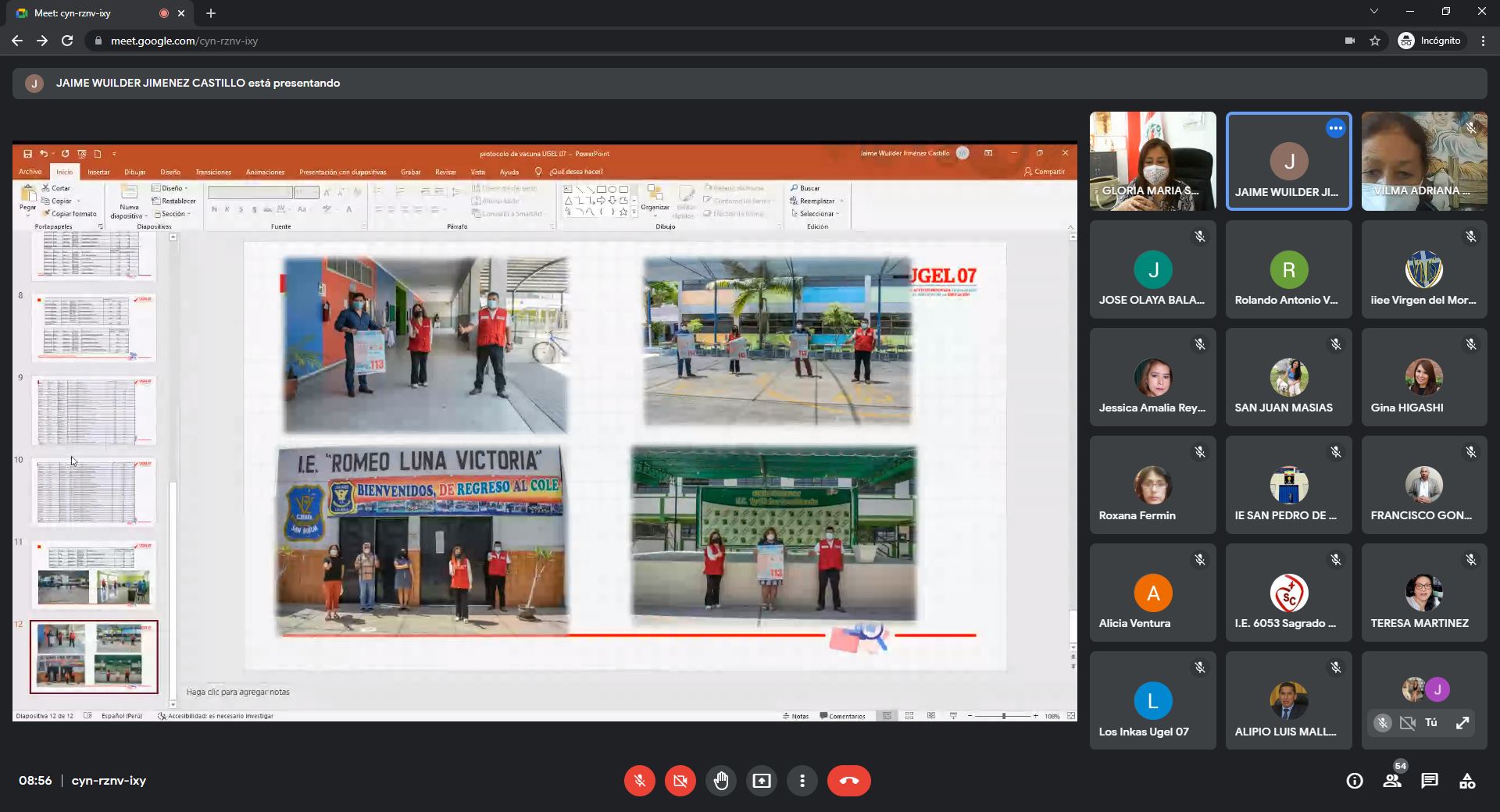Click the Incógnito profile button
The width and height of the screenshot is (1500, 812).
click(1430, 41)
